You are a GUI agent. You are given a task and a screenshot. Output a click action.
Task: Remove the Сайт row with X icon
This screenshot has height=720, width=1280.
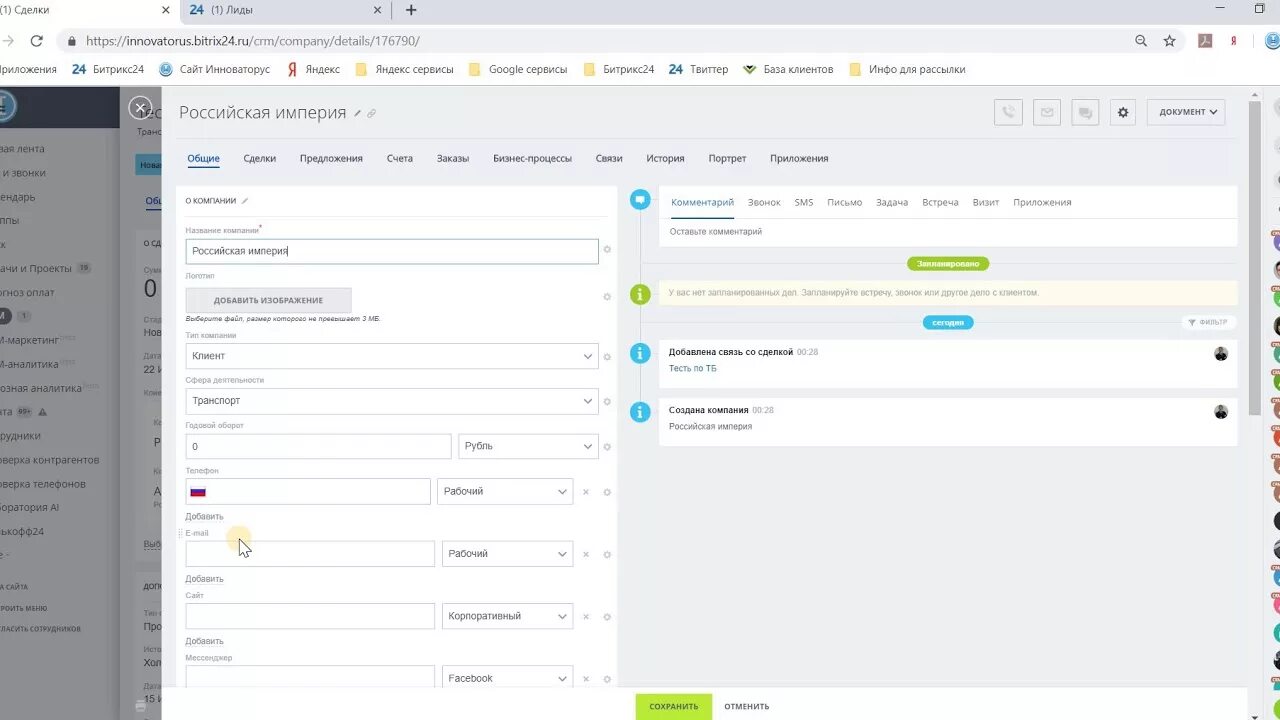click(586, 617)
